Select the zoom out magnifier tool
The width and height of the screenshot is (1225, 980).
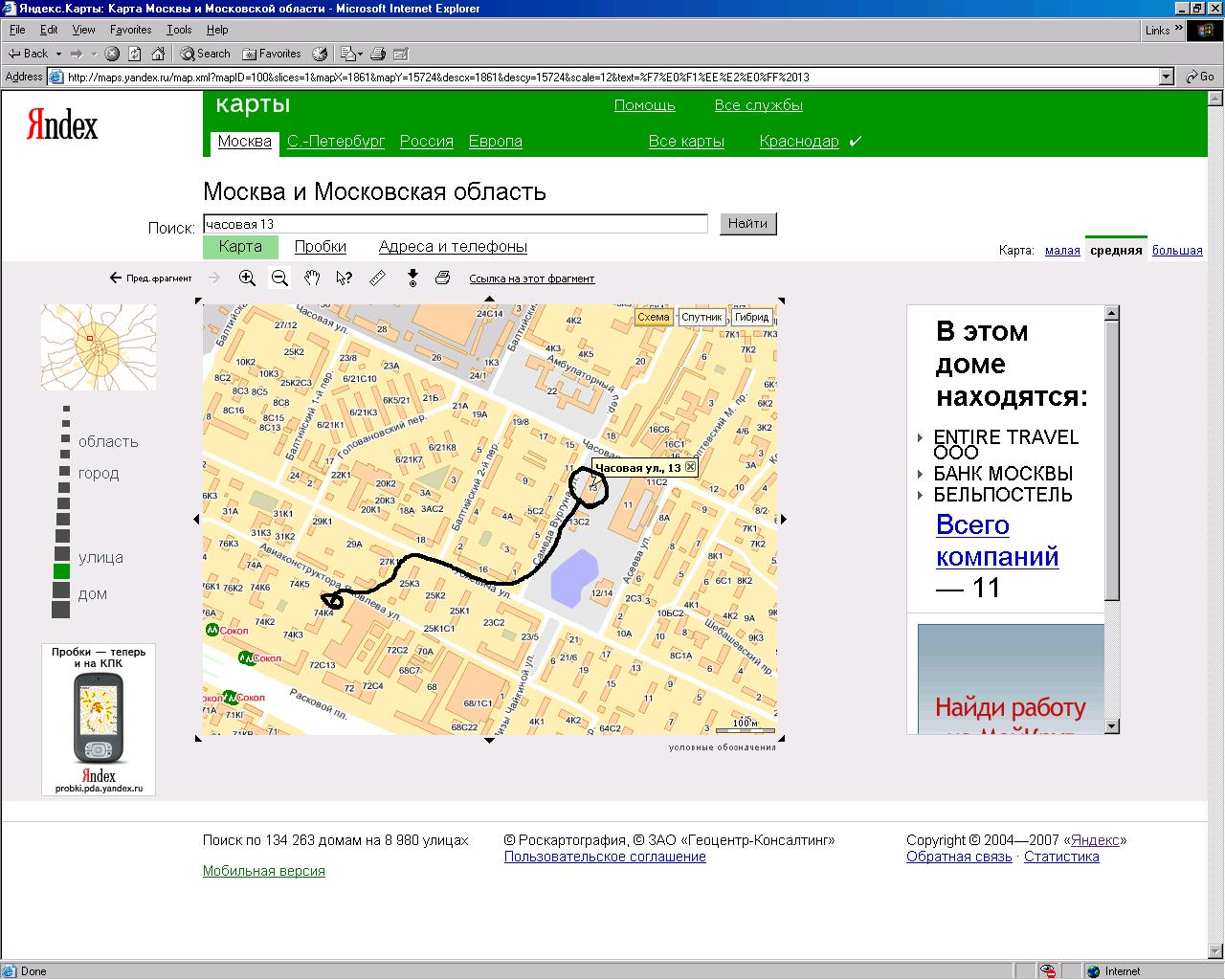(x=279, y=278)
